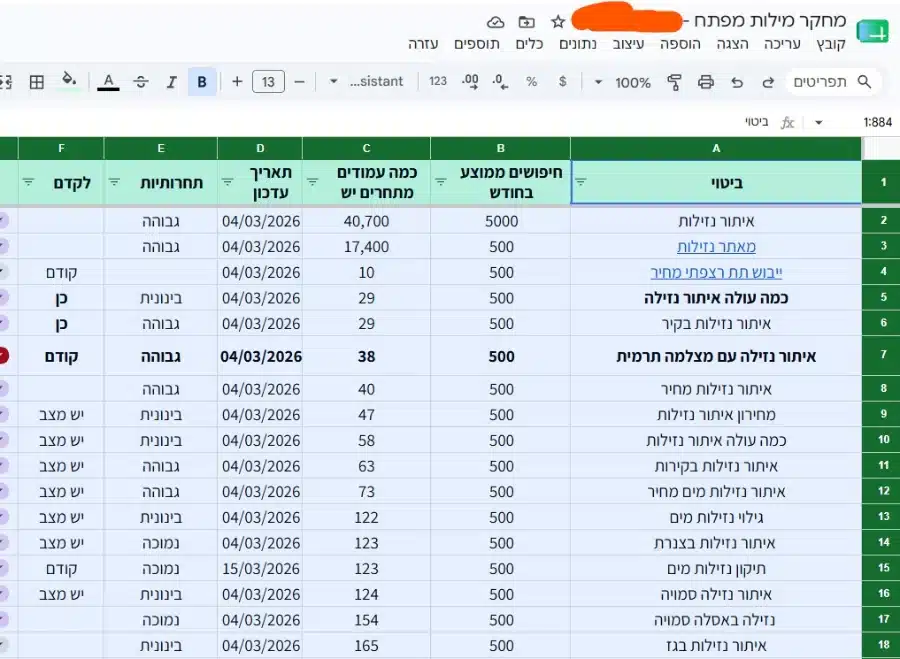Open the כלים (Tools) menu
Viewport: 900px width, 659px height.
point(529,44)
